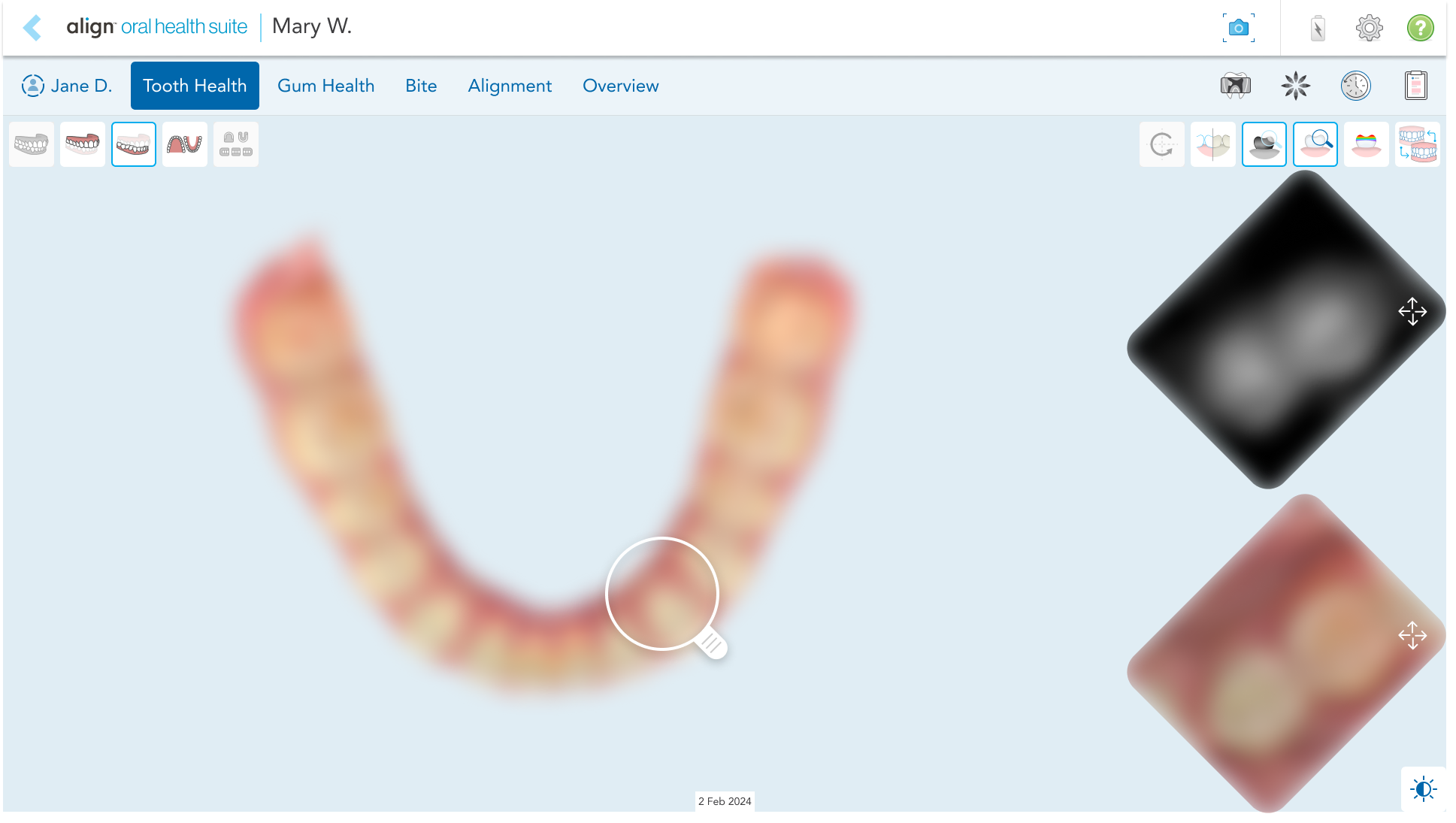Click the Jane D. user profile

(x=66, y=86)
